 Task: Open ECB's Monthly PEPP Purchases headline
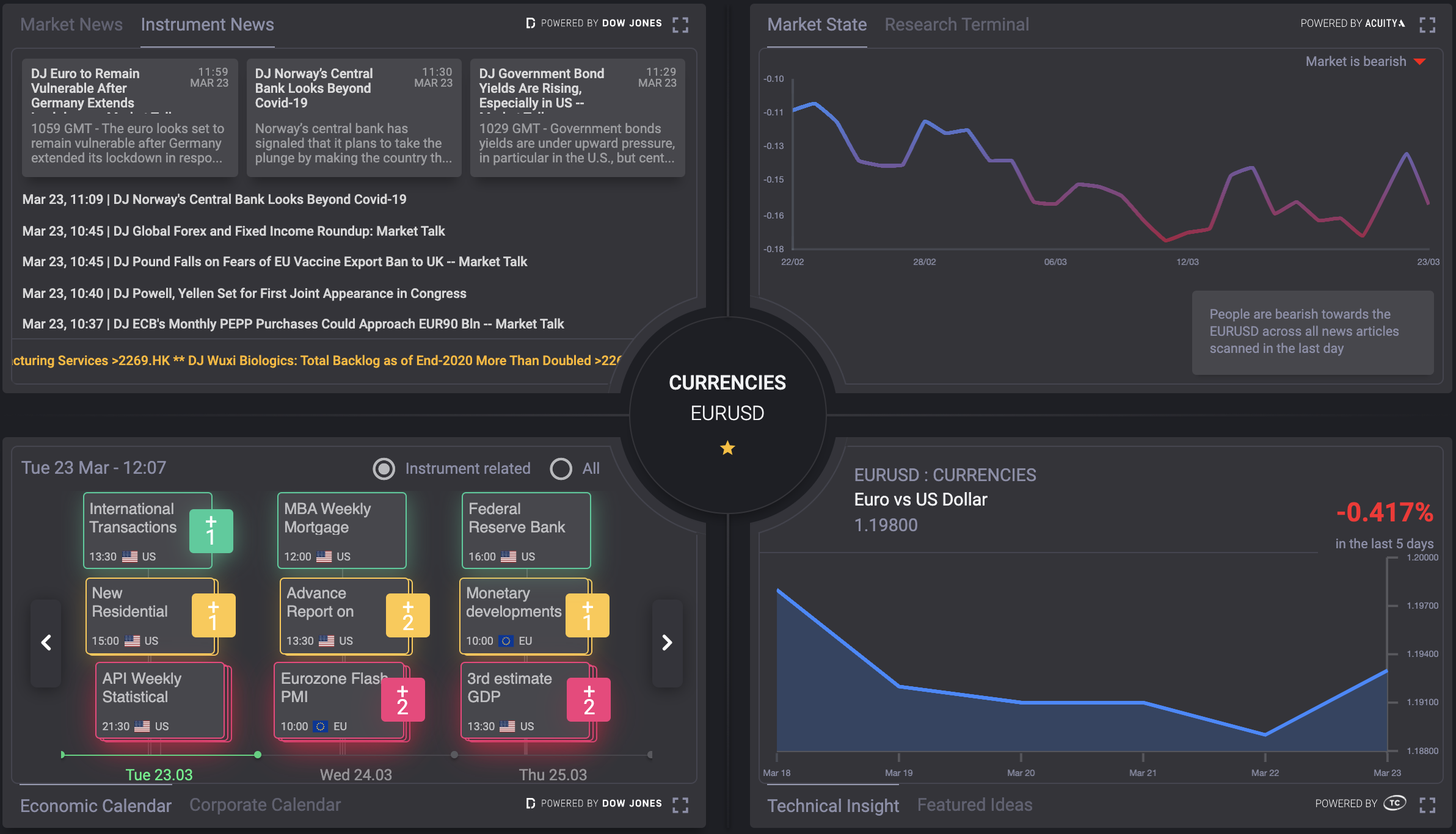293,324
